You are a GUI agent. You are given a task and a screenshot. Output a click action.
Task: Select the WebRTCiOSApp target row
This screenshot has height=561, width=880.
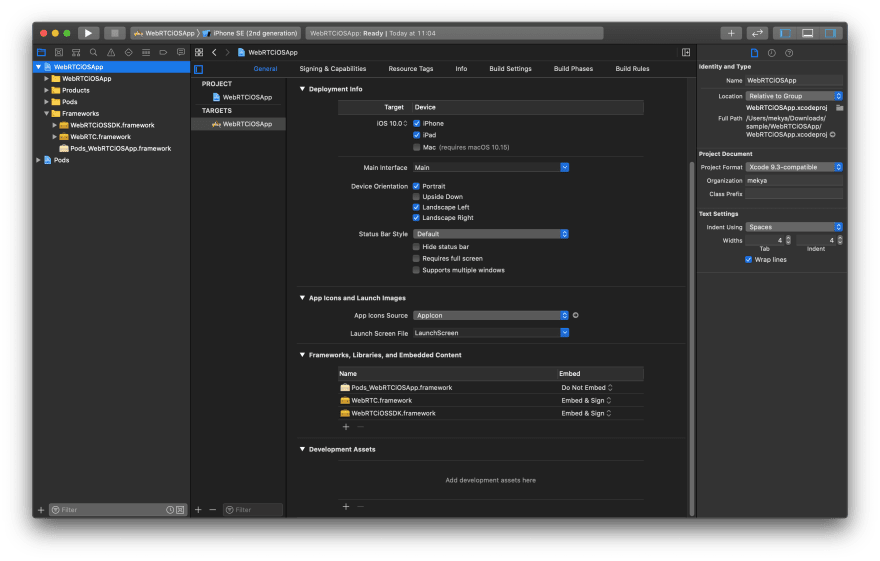pyautogui.click(x=239, y=124)
